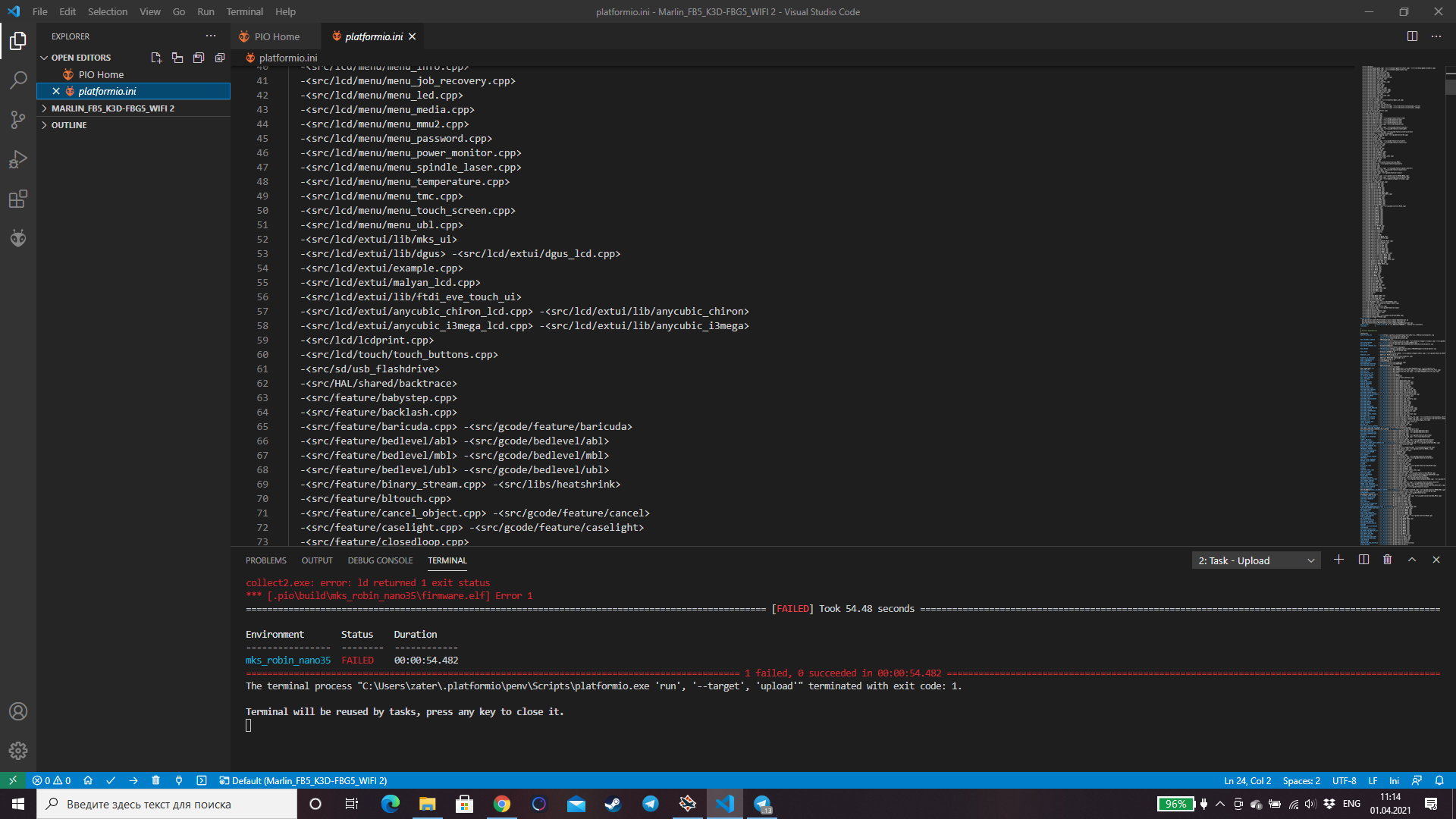Open the Source Control view
The height and width of the screenshot is (819, 1456).
[18, 119]
